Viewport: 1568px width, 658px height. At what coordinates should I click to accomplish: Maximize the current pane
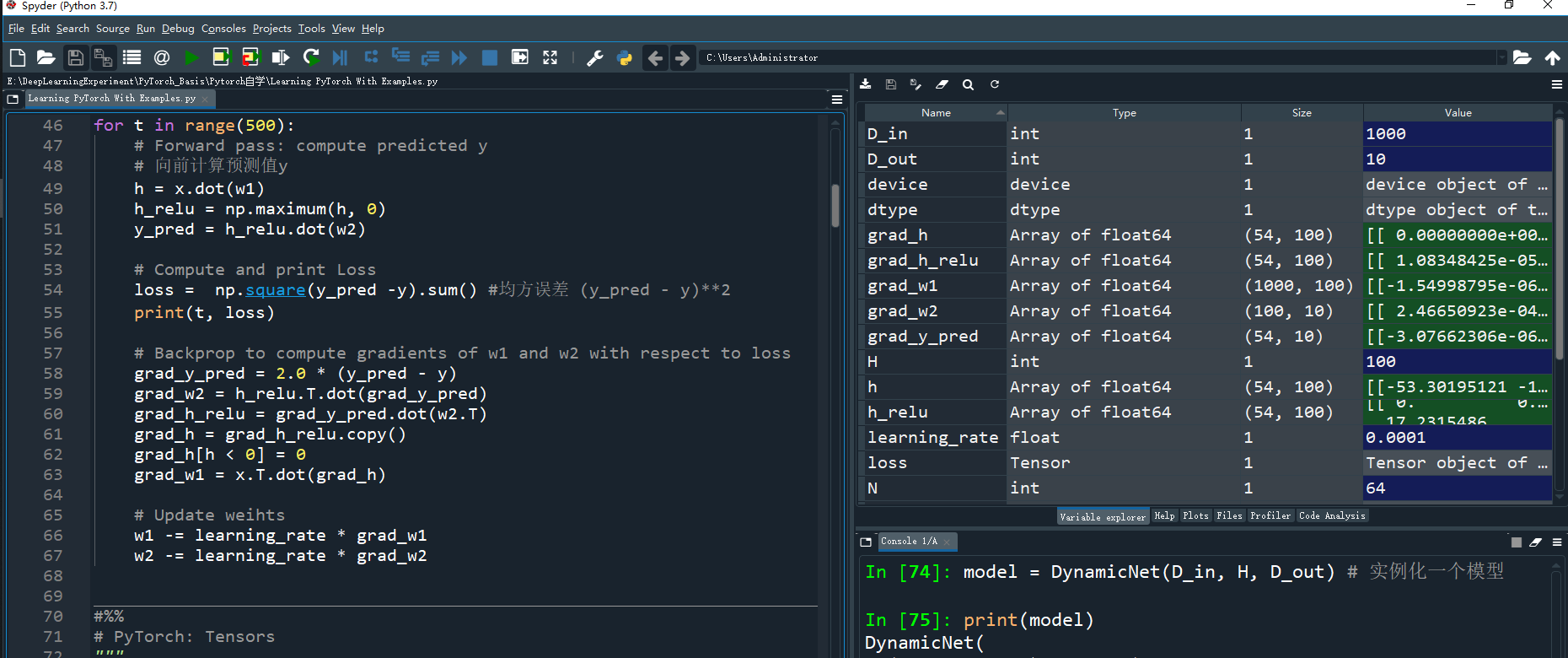pyautogui.click(x=520, y=57)
